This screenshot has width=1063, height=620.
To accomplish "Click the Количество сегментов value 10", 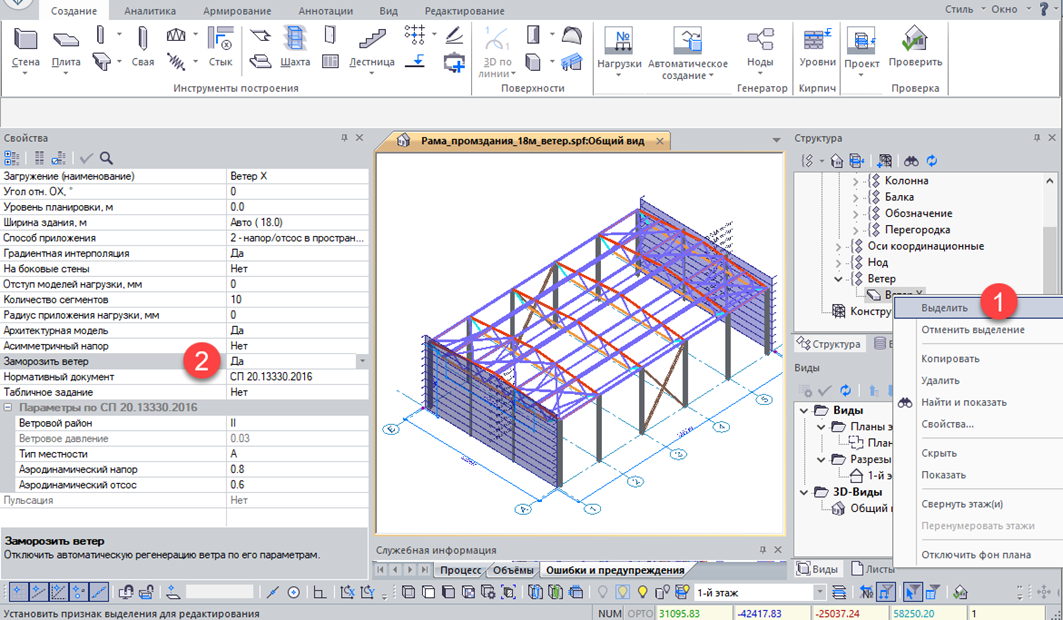I will (x=297, y=299).
